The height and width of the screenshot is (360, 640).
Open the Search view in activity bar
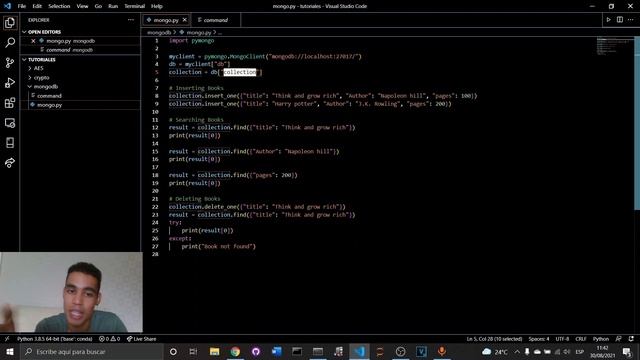(10, 42)
